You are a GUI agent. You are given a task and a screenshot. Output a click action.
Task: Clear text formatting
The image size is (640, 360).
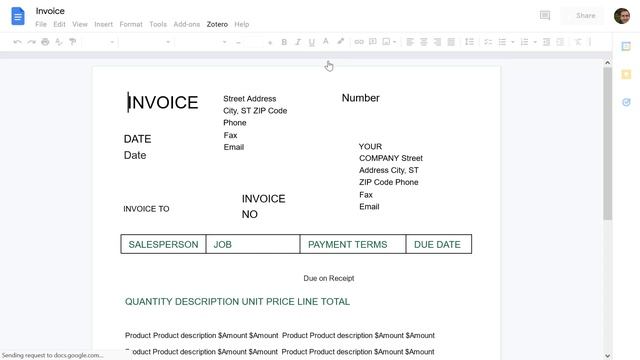pos(578,42)
